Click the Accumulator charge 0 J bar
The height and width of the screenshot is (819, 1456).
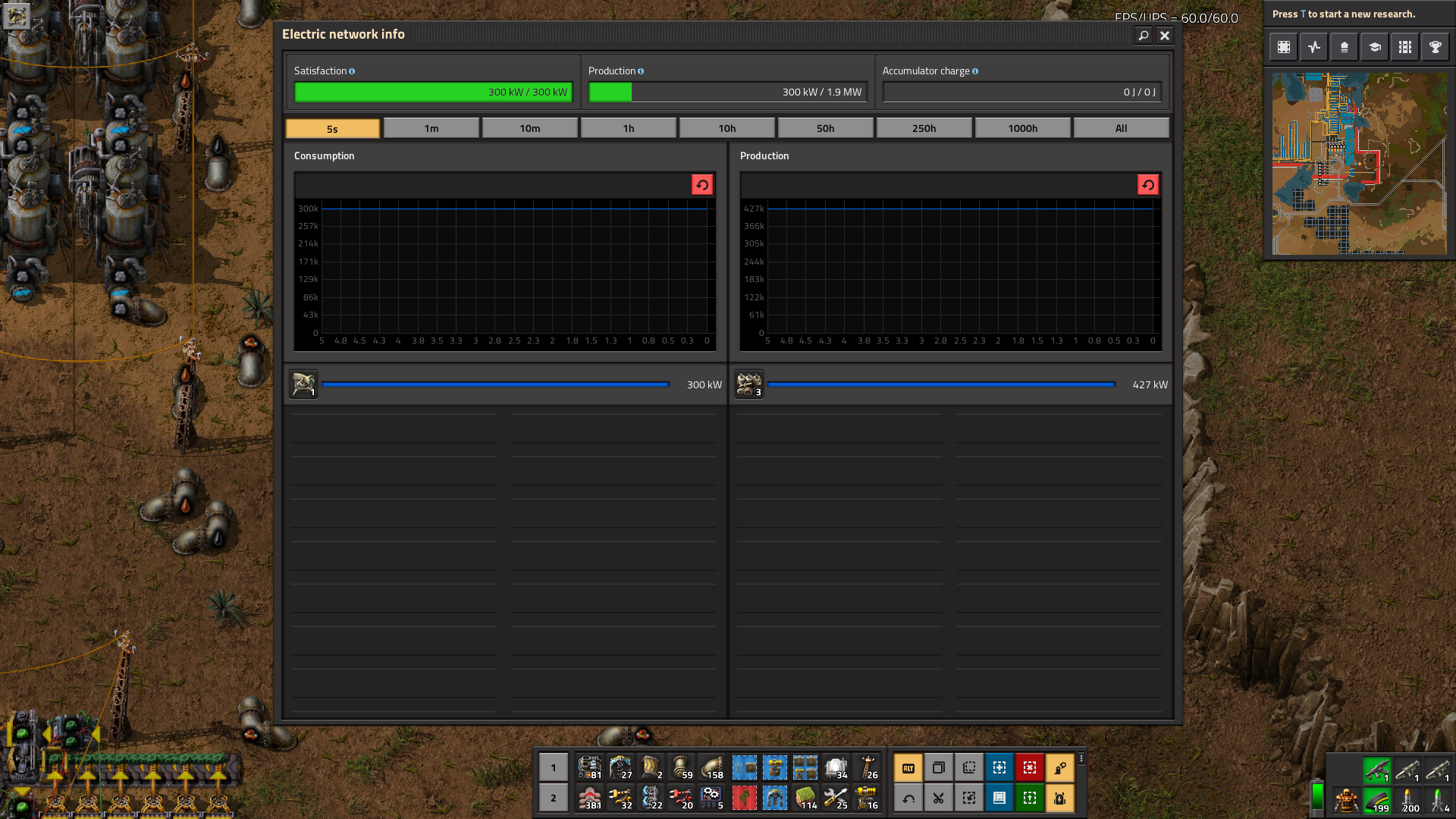(1021, 93)
